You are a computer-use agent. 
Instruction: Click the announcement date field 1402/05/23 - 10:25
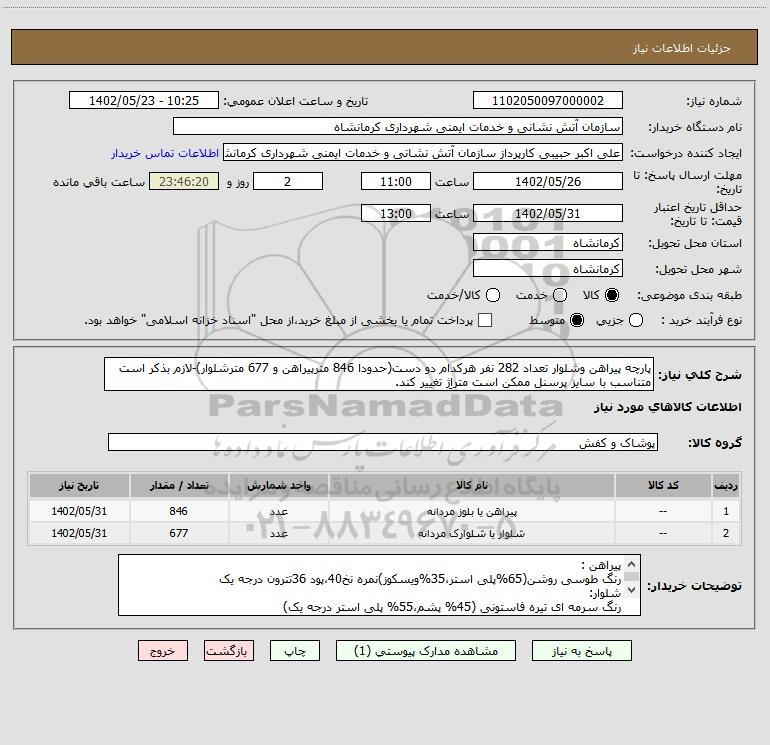tap(144, 101)
